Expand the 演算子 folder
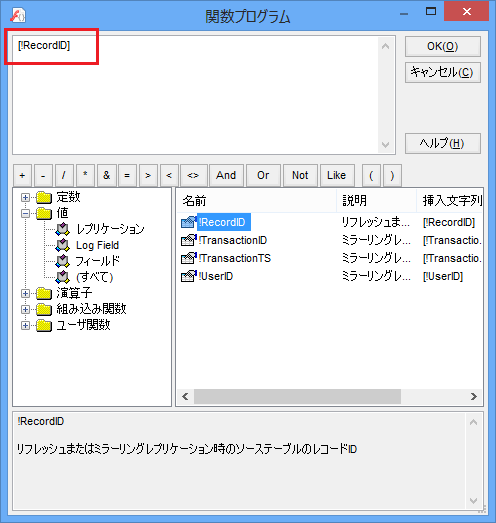The image size is (496, 523). [25, 293]
